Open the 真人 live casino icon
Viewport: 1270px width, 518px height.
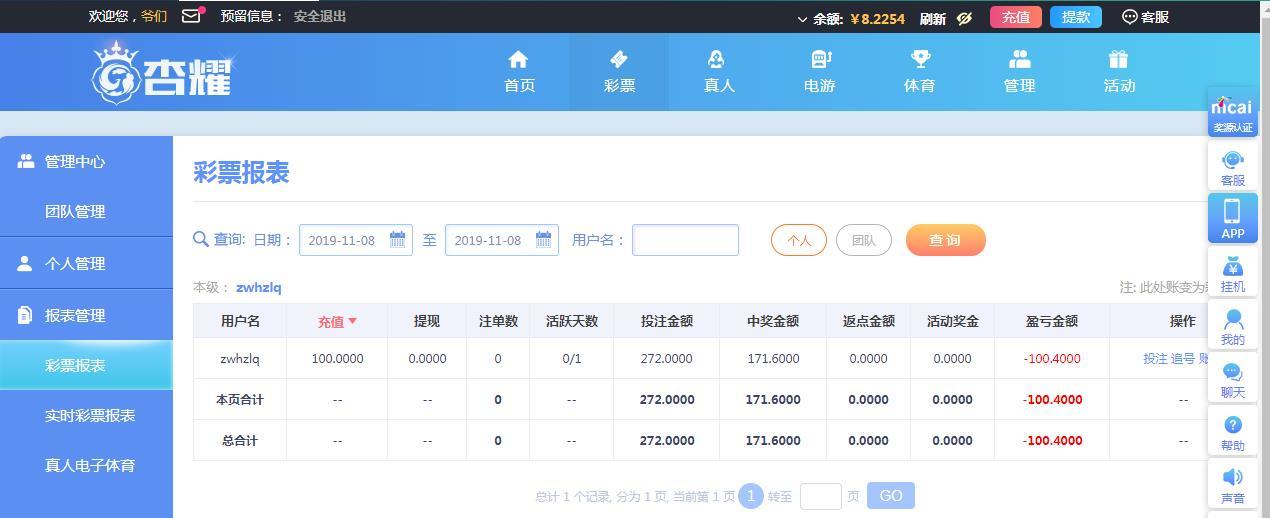pyautogui.click(x=717, y=59)
